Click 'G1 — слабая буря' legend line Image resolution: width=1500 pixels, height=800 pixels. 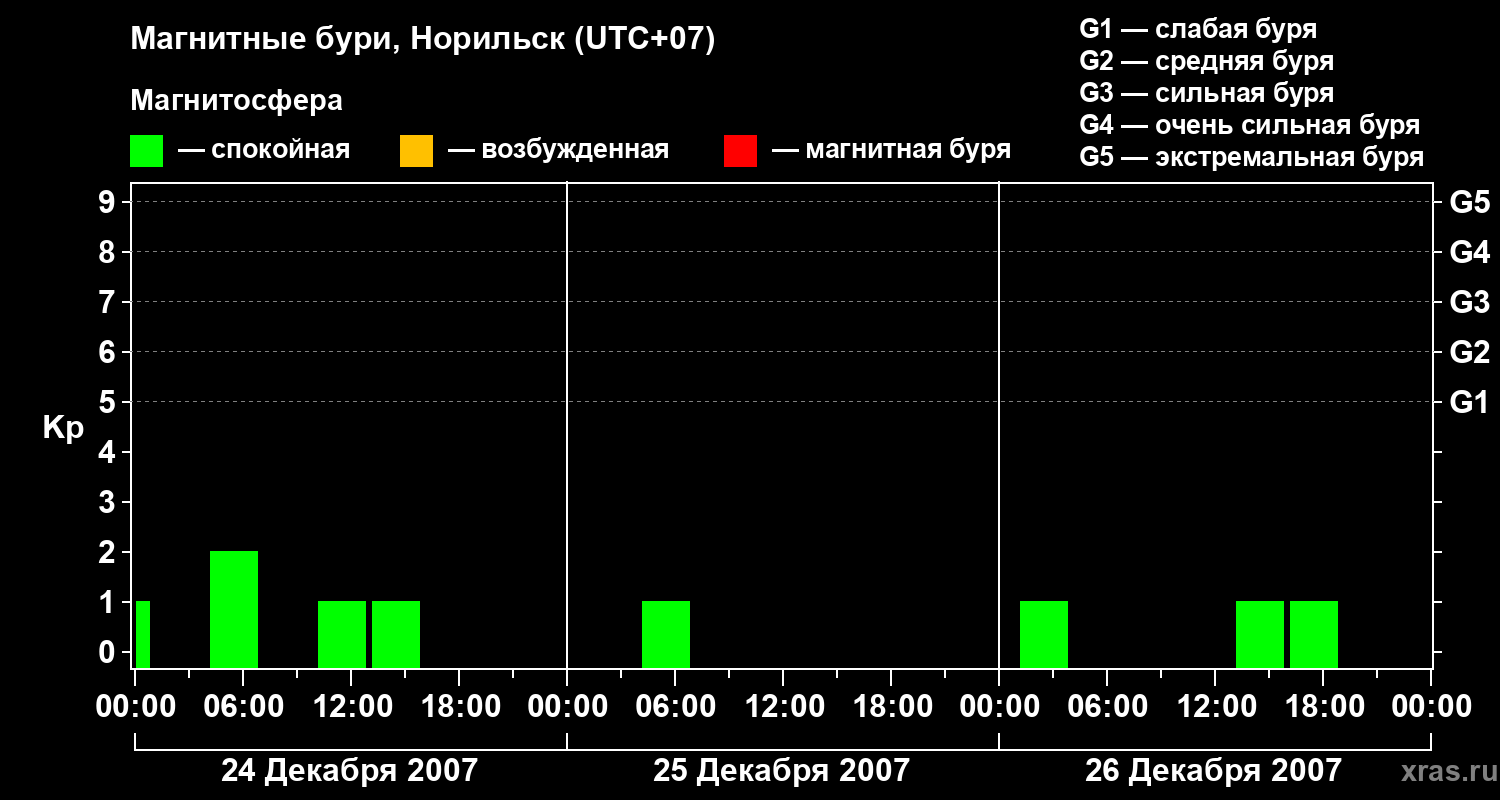[1198, 29]
